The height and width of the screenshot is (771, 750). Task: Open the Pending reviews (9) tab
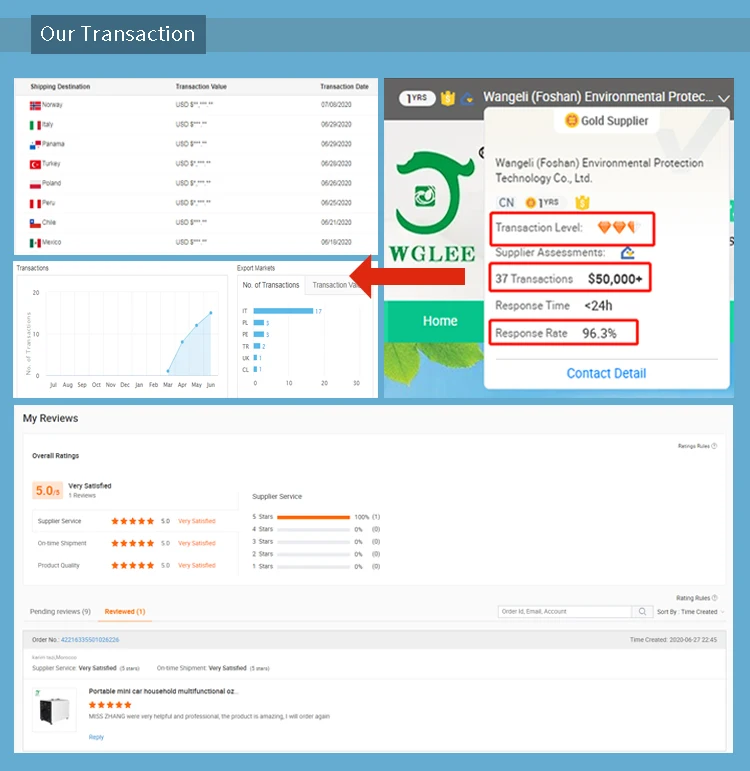point(60,612)
